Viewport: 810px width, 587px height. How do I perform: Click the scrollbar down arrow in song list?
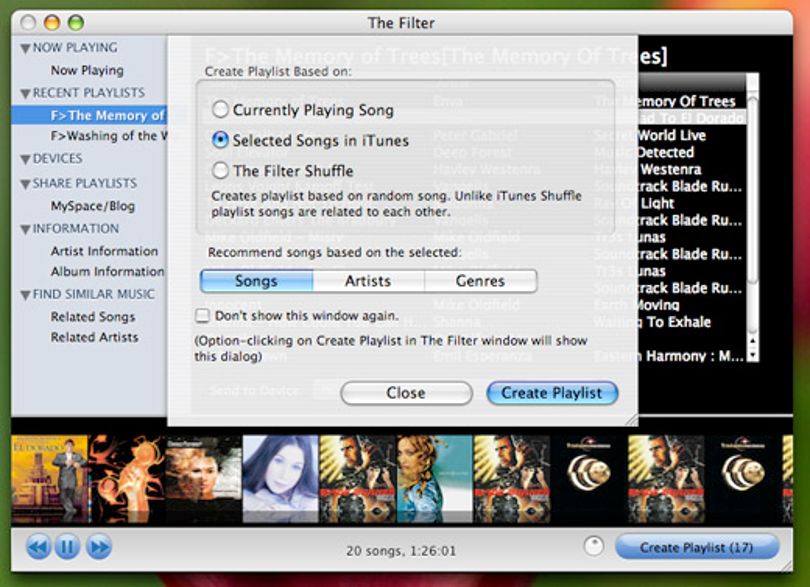pos(753,355)
